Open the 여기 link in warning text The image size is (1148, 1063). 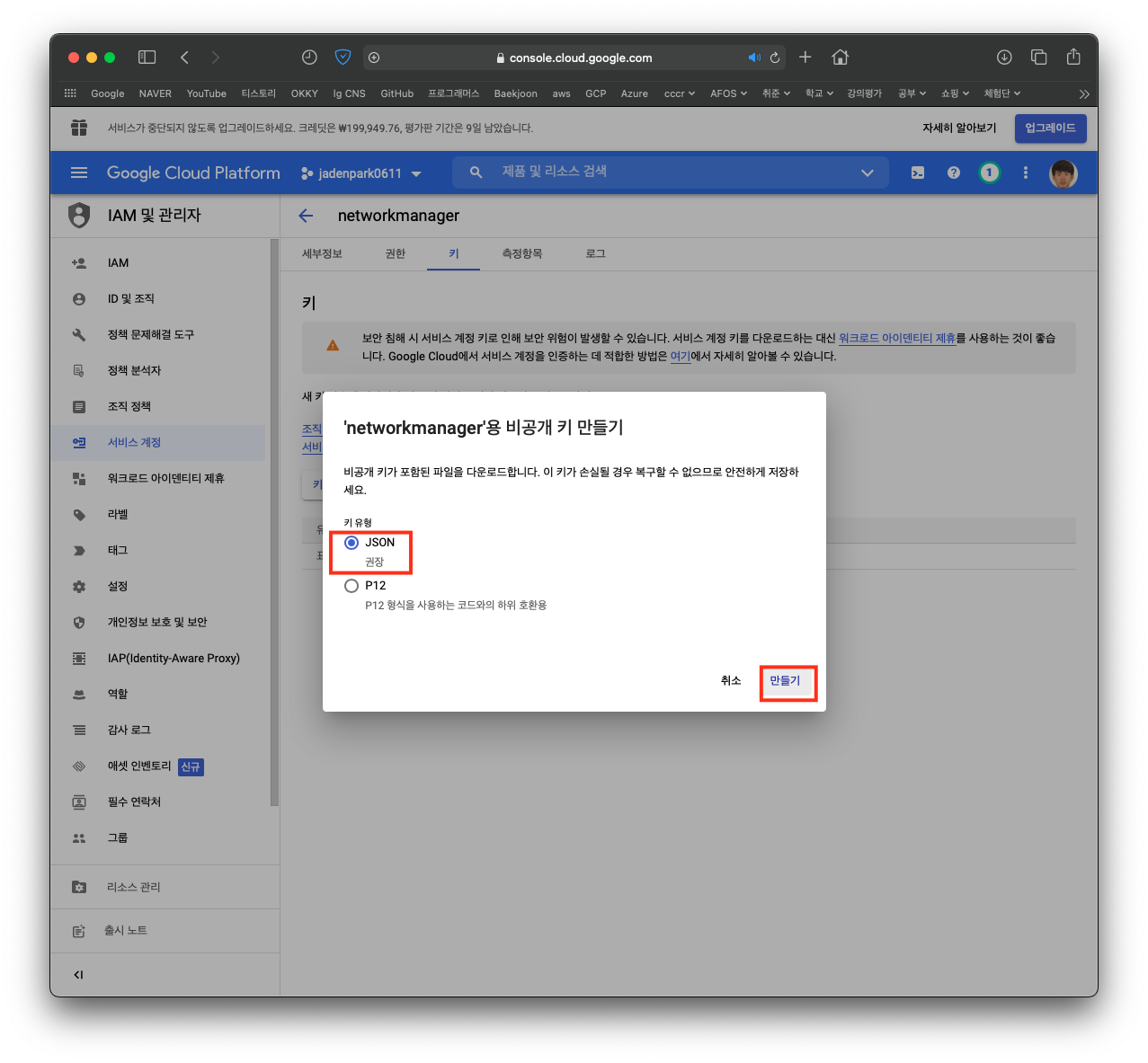coord(681,357)
